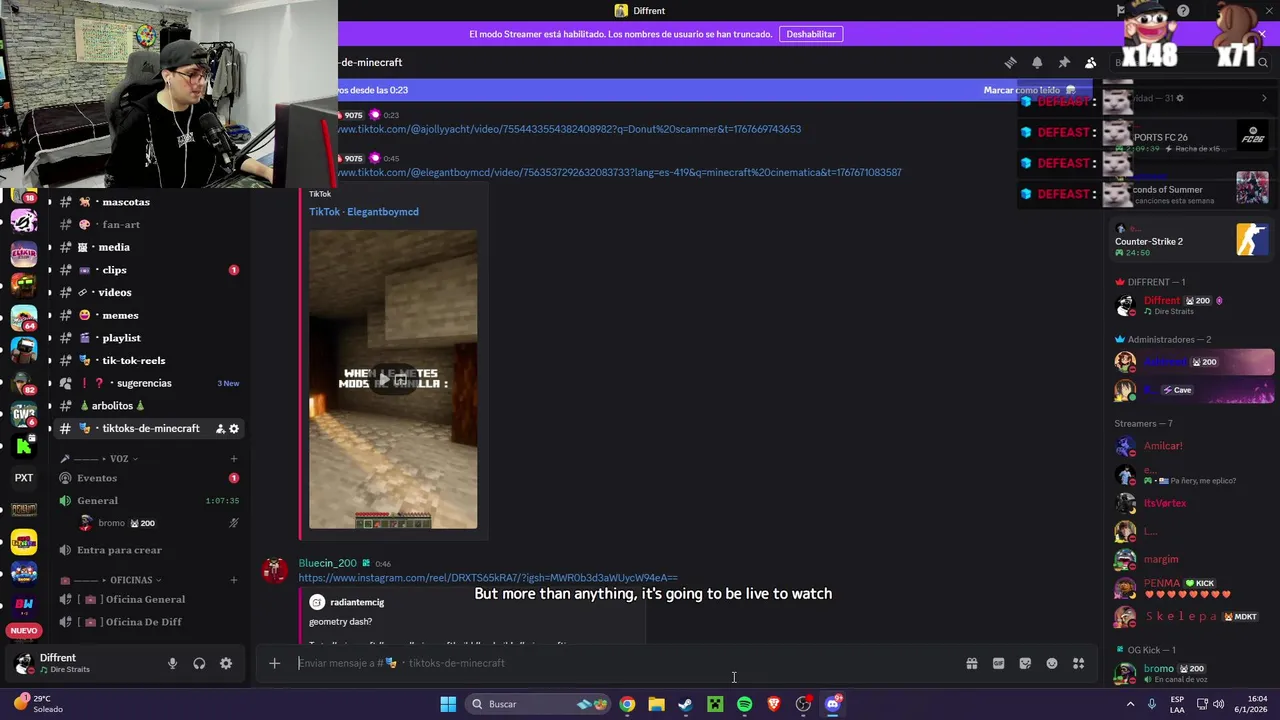The width and height of the screenshot is (1280, 720).
Task: Open the PXT server icon
Action: coord(24,478)
